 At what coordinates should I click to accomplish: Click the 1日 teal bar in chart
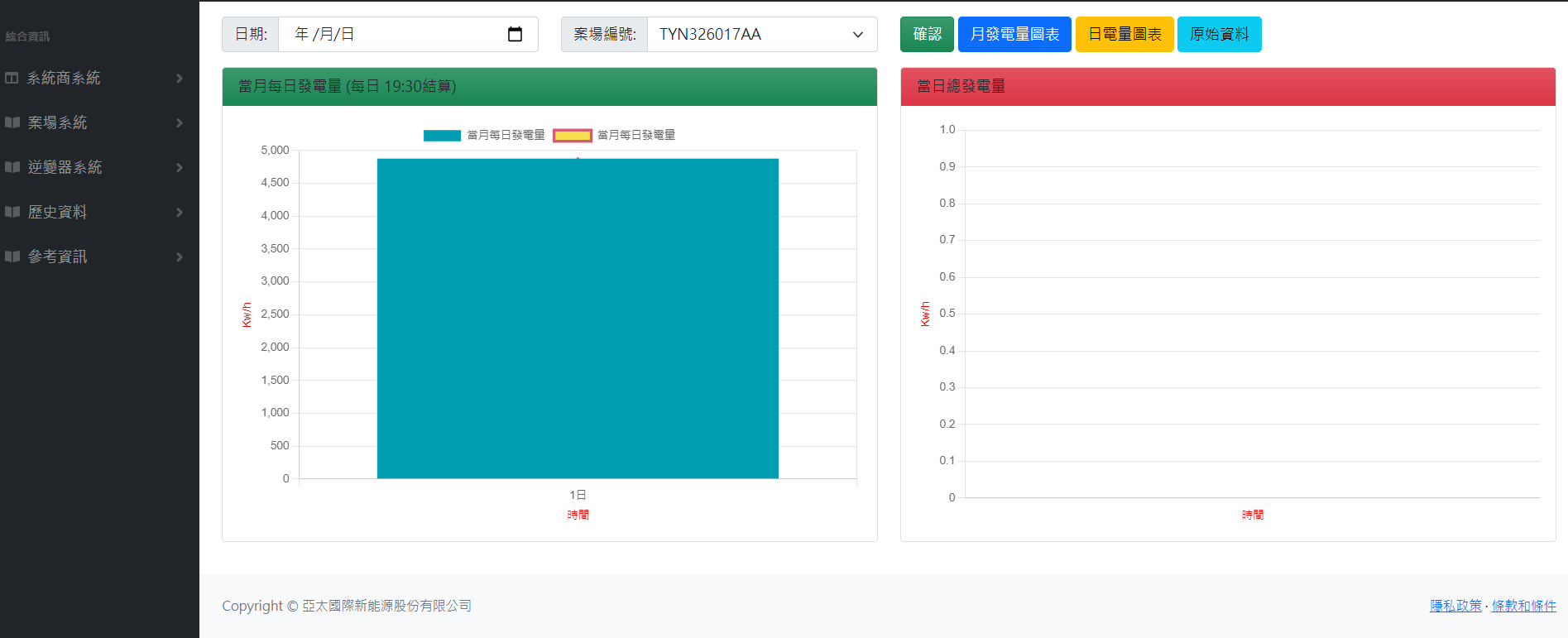click(578, 319)
